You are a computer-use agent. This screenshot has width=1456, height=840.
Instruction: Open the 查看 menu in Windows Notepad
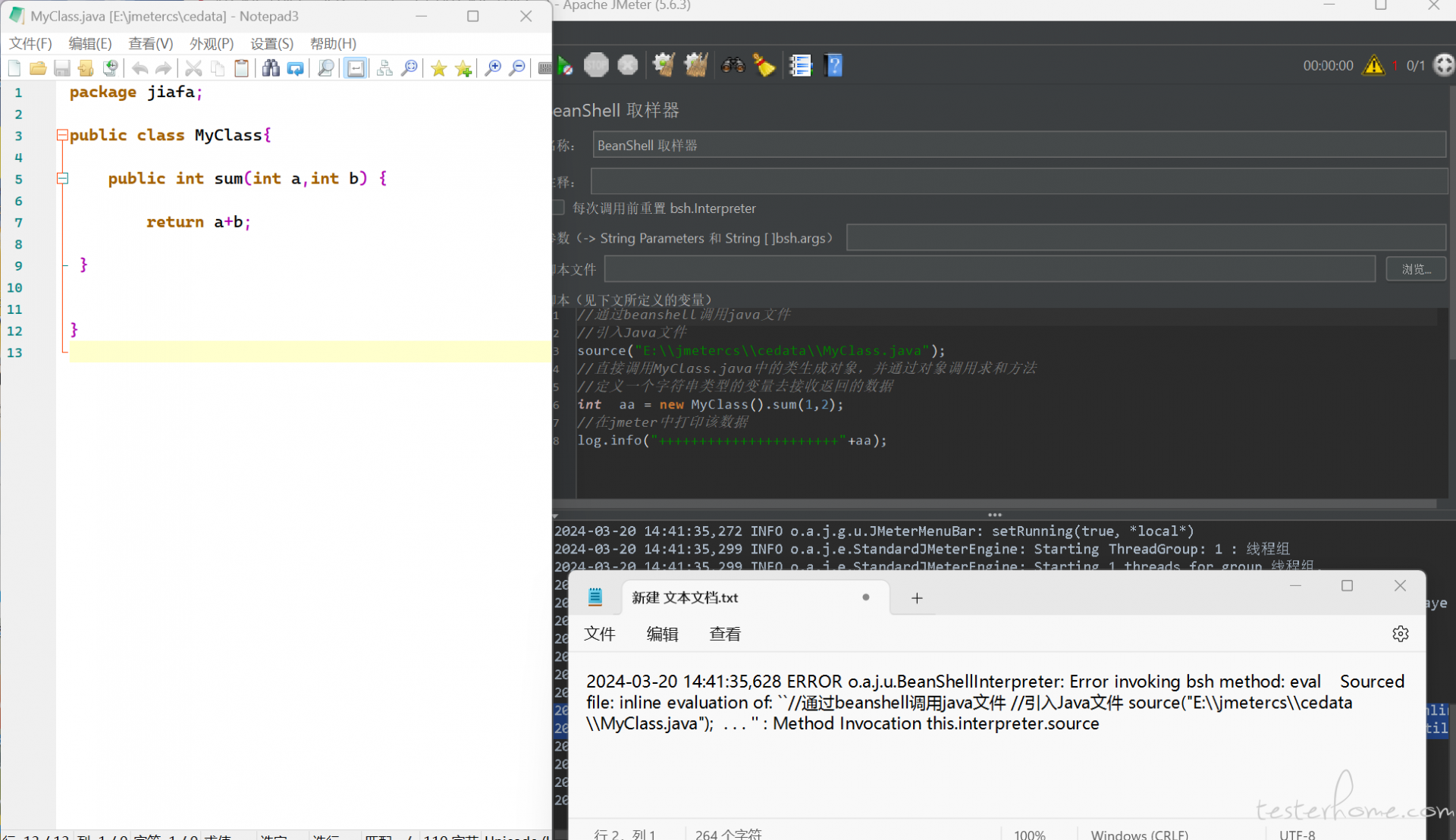(x=725, y=634)
